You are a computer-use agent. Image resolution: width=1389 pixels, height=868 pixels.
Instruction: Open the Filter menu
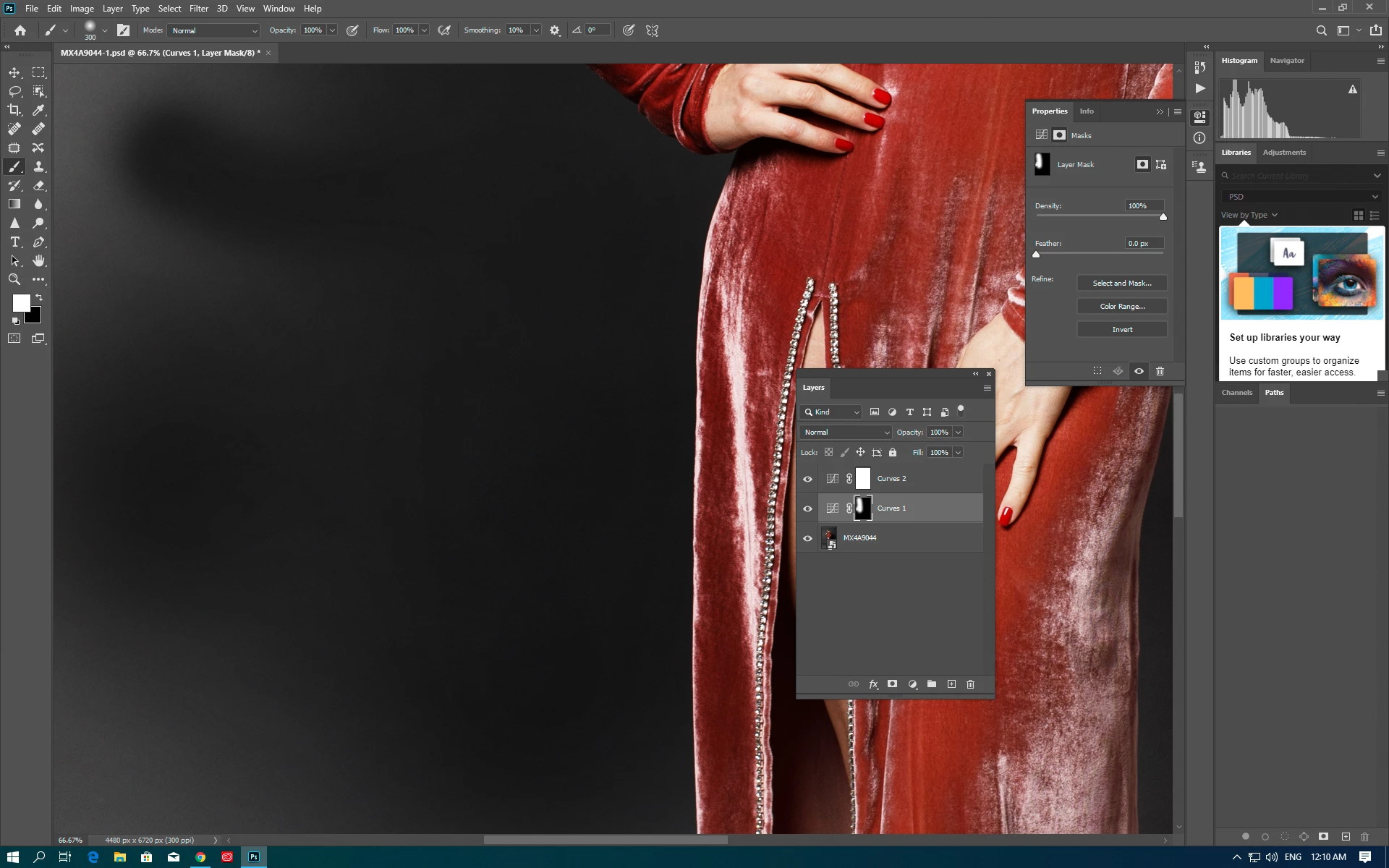click(x=198, y=9)
